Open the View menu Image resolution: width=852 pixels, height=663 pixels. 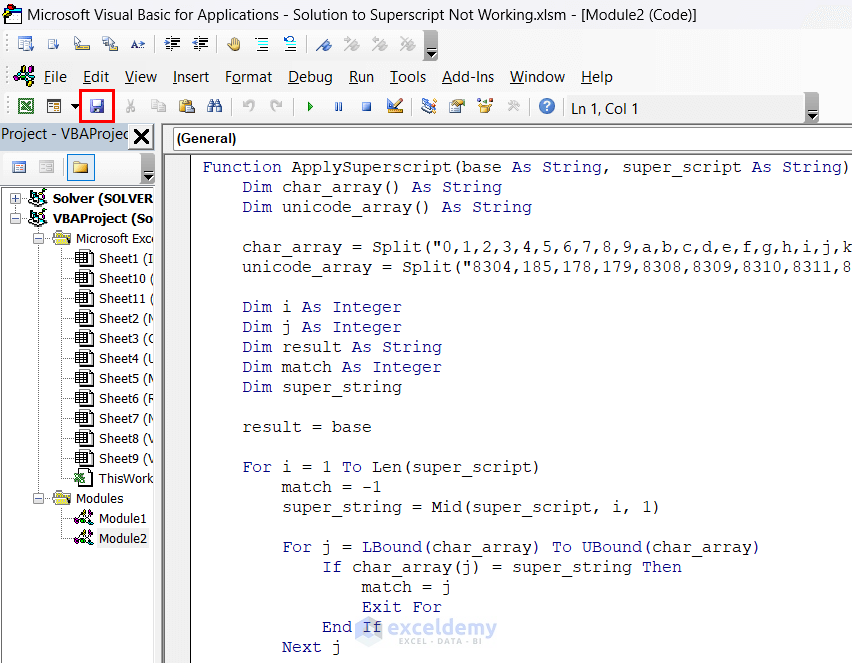coord(141,77)
